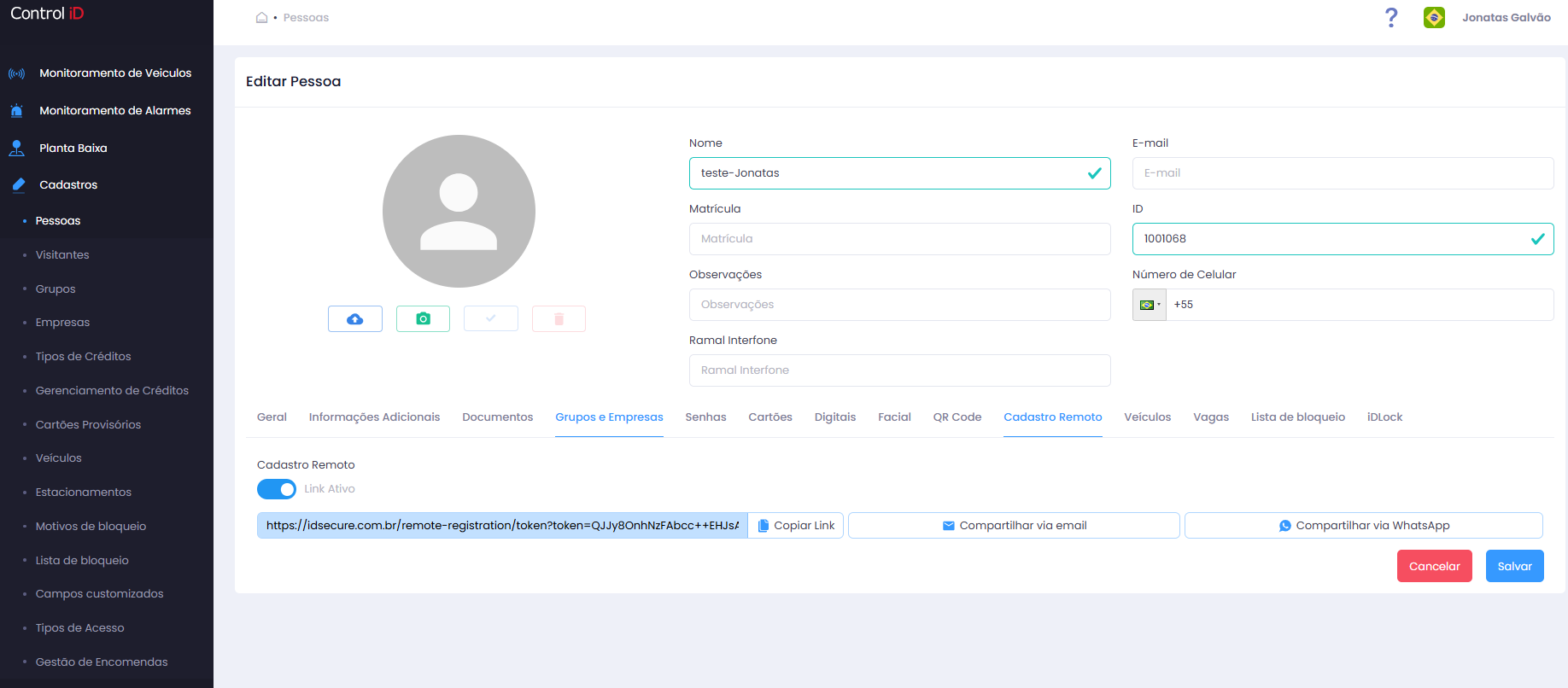Click the home icon in breadcrumb
Image resolution: width=1568 pixels, height=688 pixels.
tap(262, 17)
